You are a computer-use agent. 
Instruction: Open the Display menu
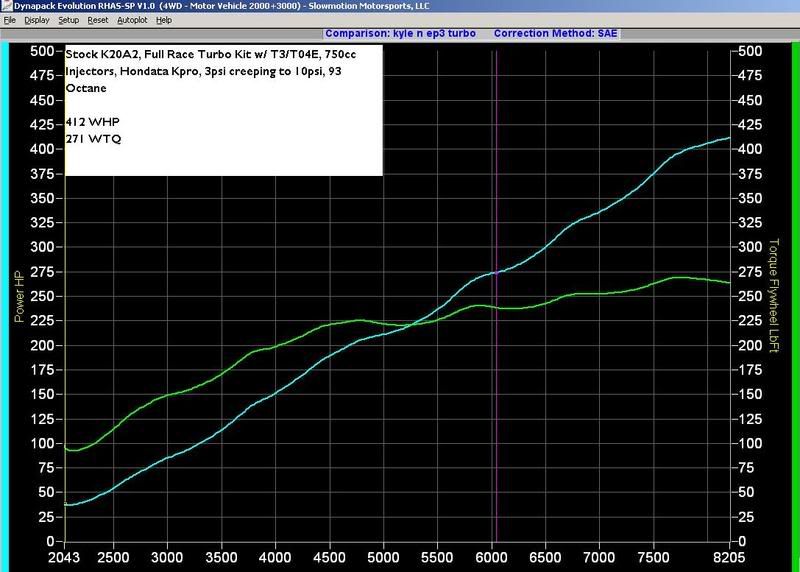36,20
